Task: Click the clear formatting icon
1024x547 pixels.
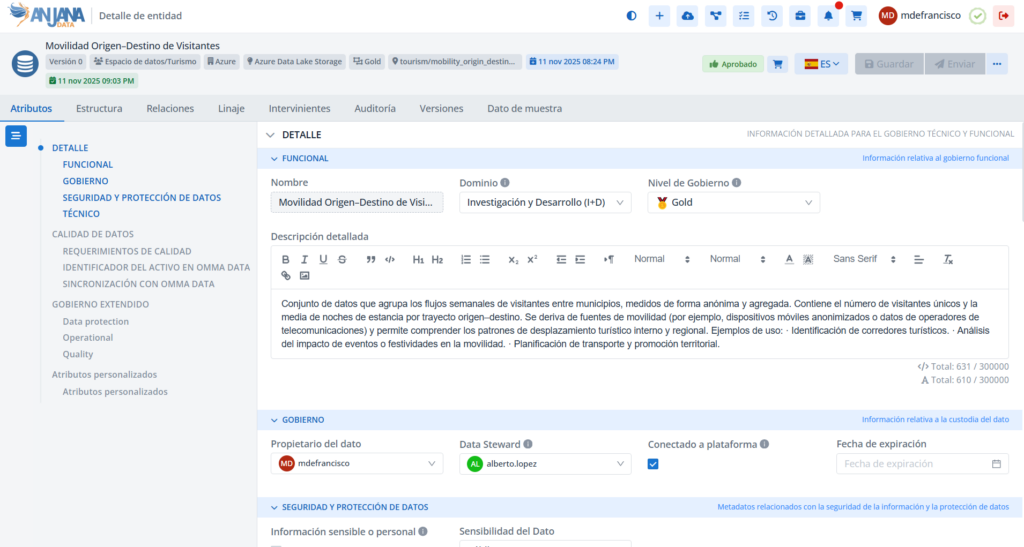Action: click(949, 259)
